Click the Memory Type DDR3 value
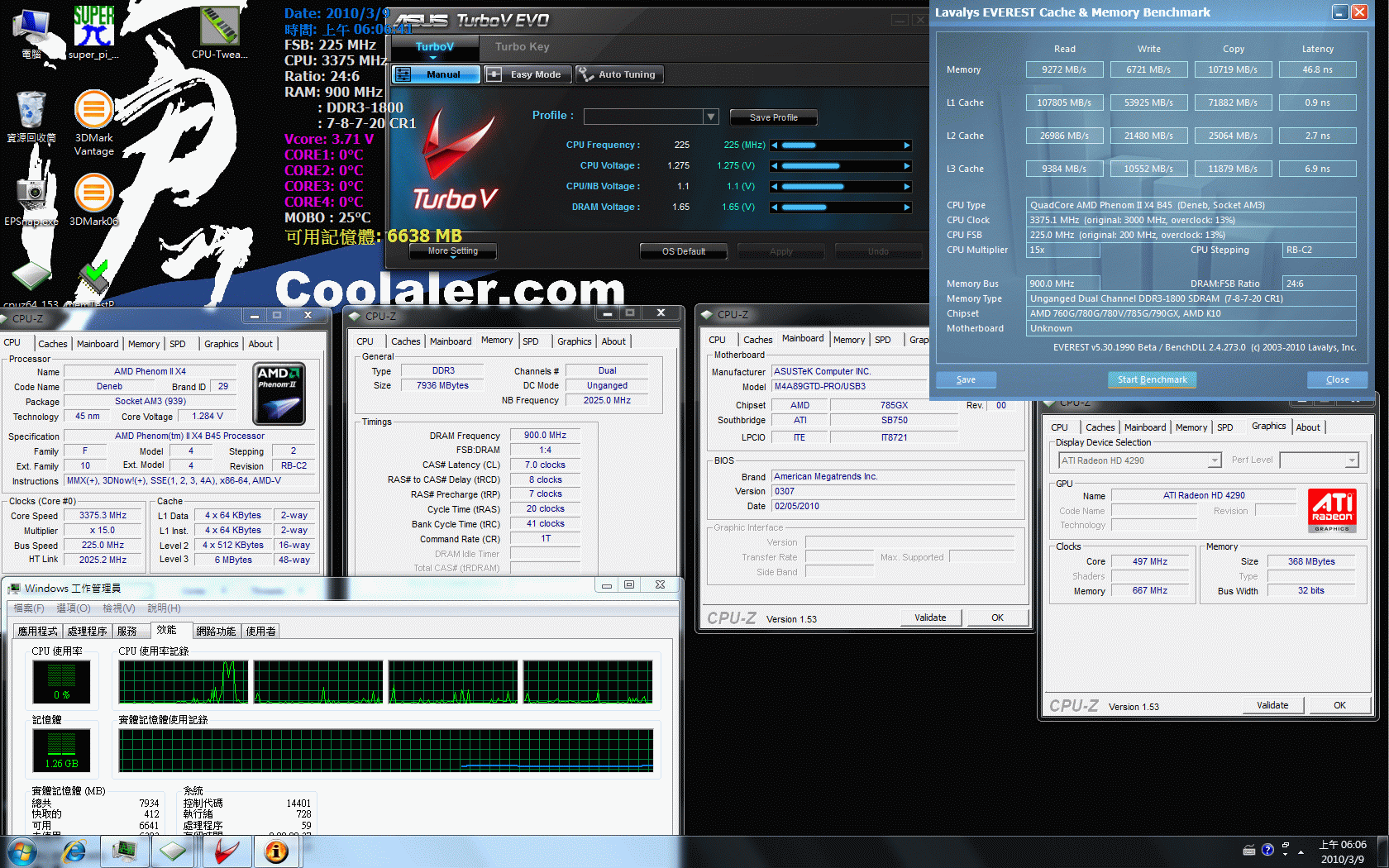The height and width of the screenshot is (868, 1389). coord(443,370)
